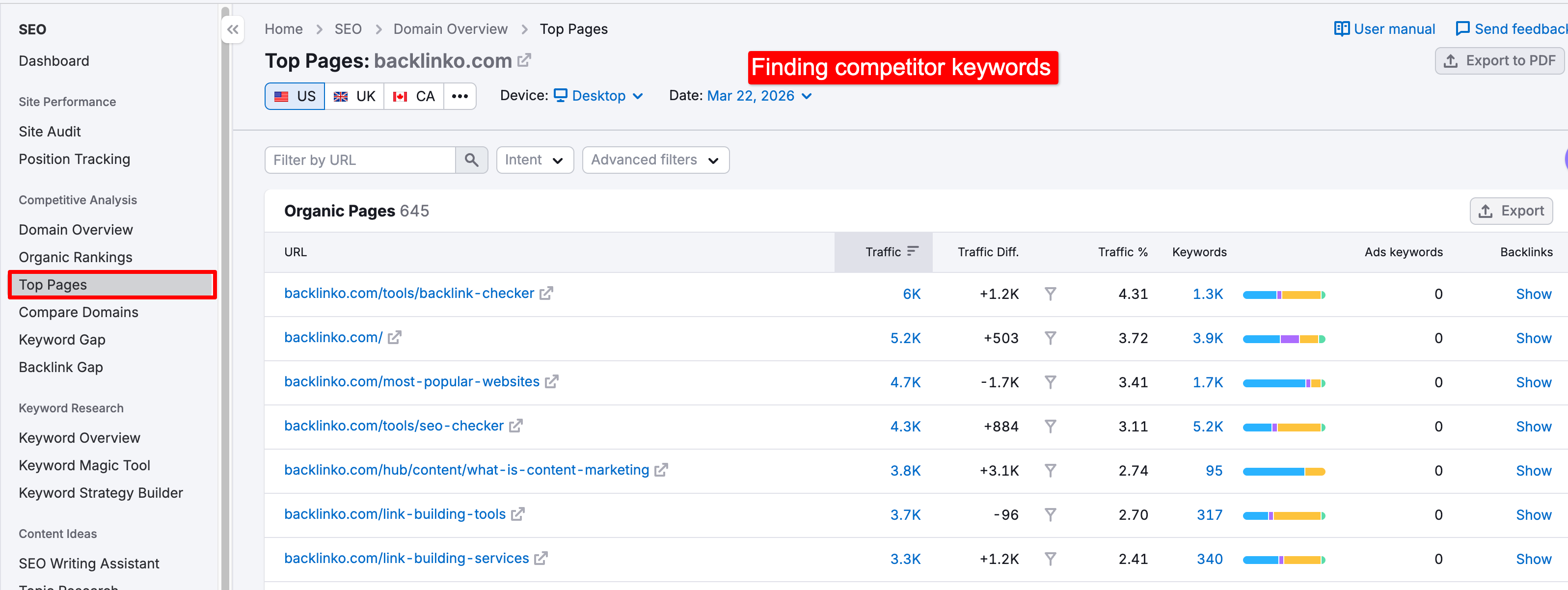This screenshot has height=590, width=1568.
Task: Open external link icon for most-popular-websites URL
Action: 551,382
